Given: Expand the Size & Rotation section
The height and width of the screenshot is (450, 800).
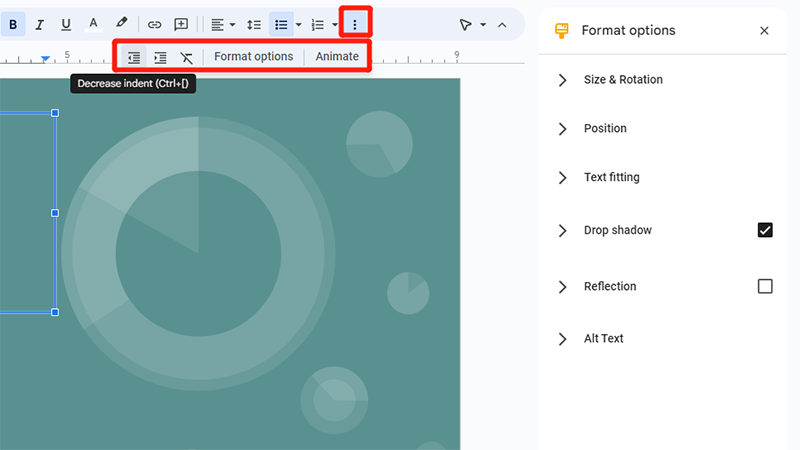Looking at the screenshot, I should tap(562, 80).
